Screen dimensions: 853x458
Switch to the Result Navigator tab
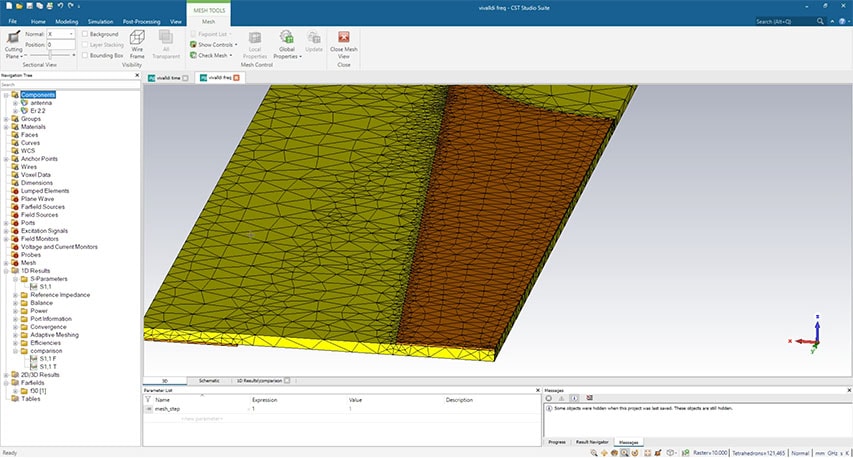click(x=592, y=441)
